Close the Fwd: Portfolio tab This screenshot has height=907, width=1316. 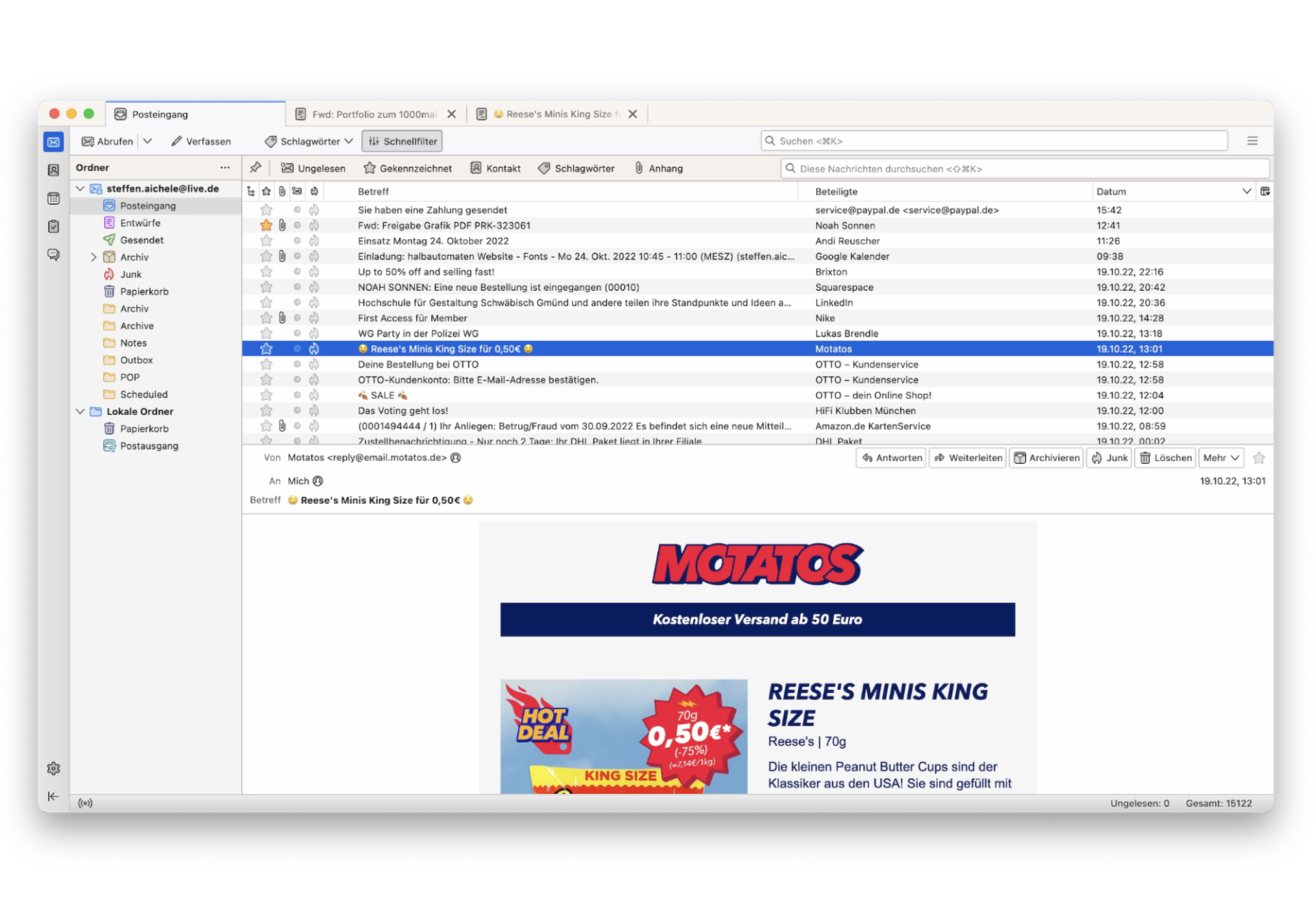click(x=451, y=114)
